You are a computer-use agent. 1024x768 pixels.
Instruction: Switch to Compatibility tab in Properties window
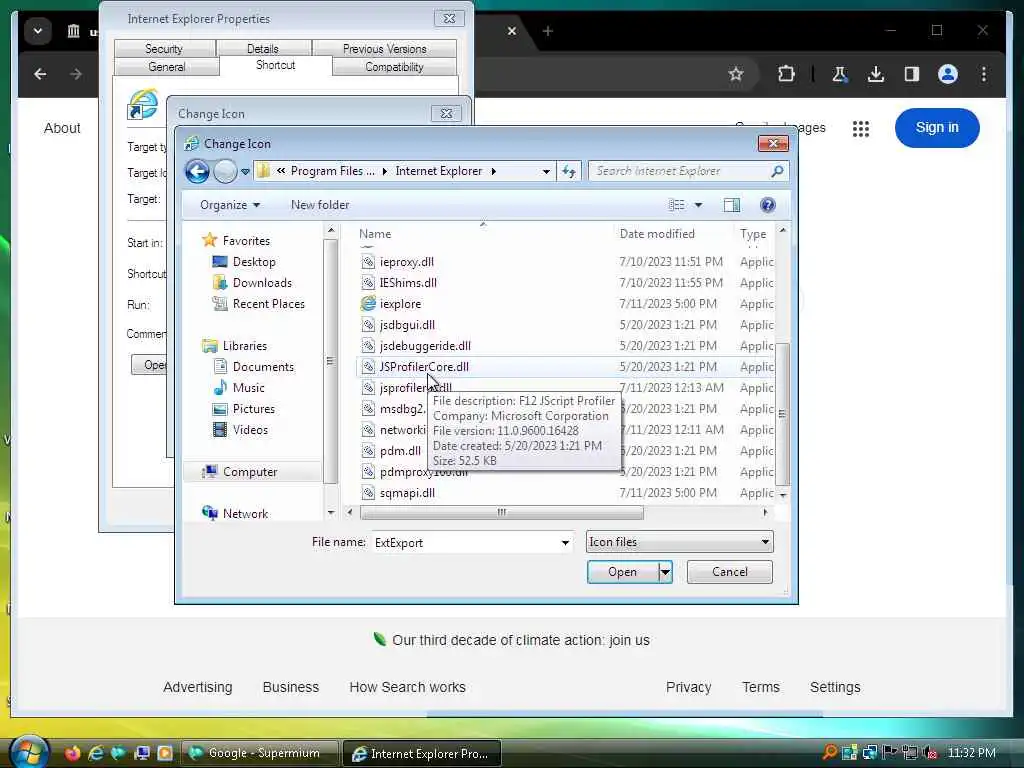pyautogui.click(x=394, y=67)
